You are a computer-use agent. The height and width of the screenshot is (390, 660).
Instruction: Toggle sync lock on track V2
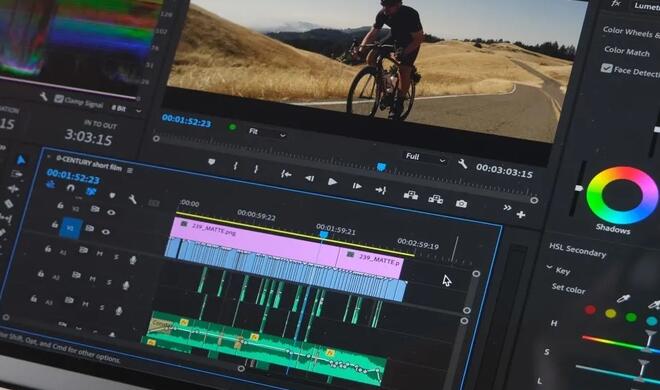pyautogui.click(x=95, y=209)
